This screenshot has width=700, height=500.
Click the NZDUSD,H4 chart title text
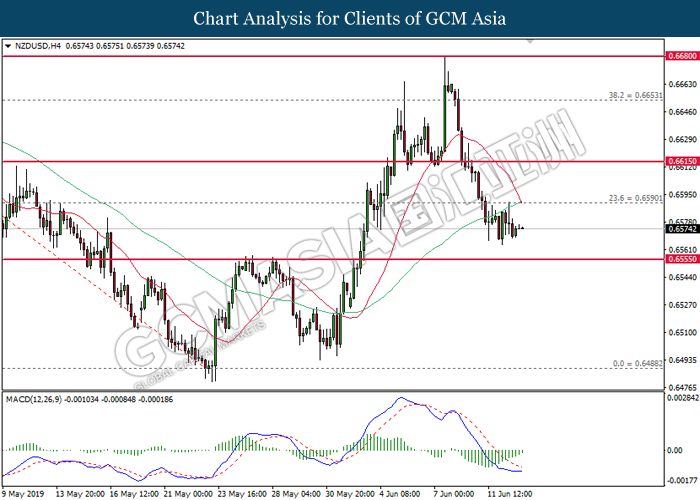pyautogui.click(x=38, y=46)
